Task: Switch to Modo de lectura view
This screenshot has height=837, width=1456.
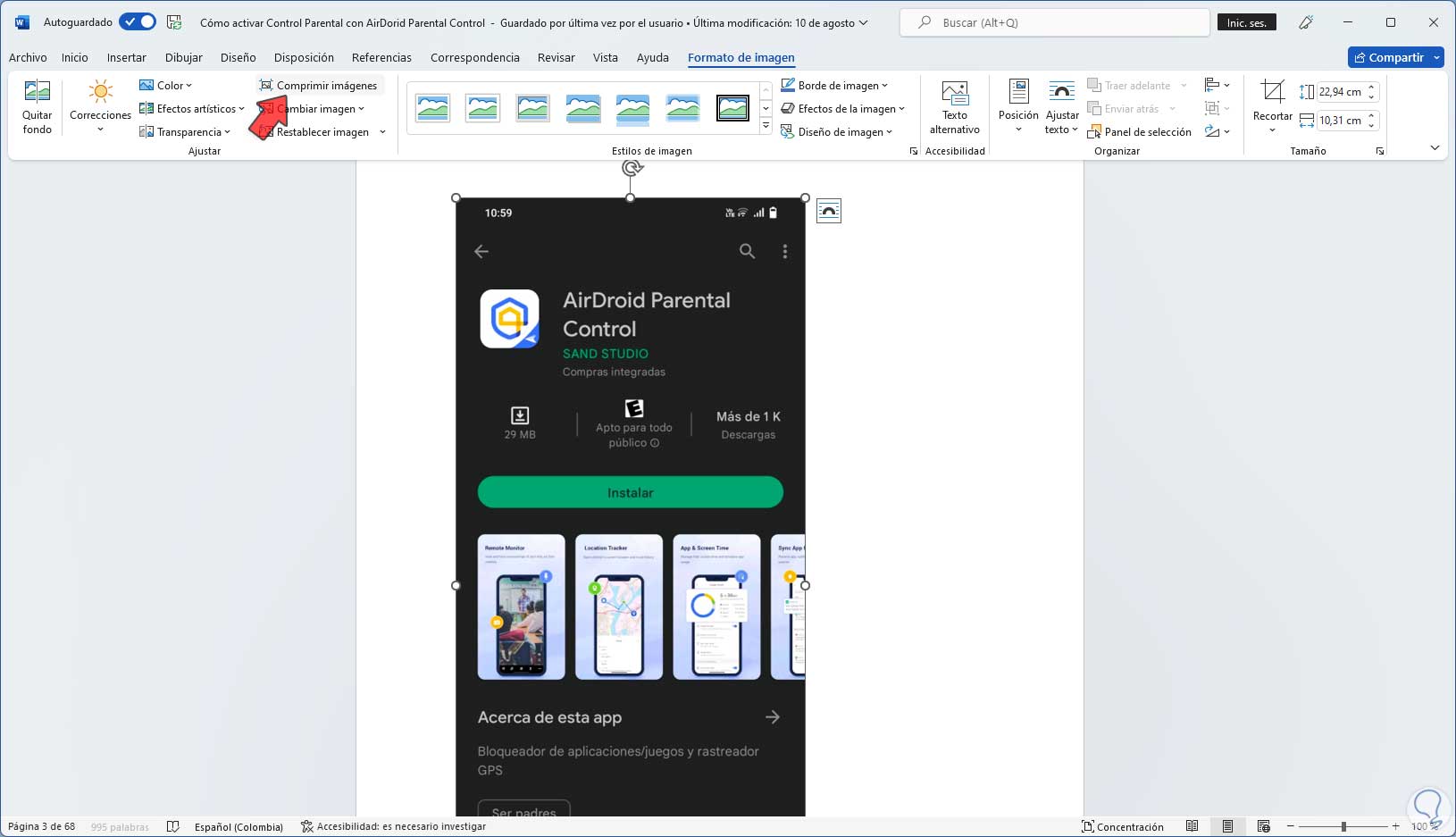Action: pos(1192,826)
